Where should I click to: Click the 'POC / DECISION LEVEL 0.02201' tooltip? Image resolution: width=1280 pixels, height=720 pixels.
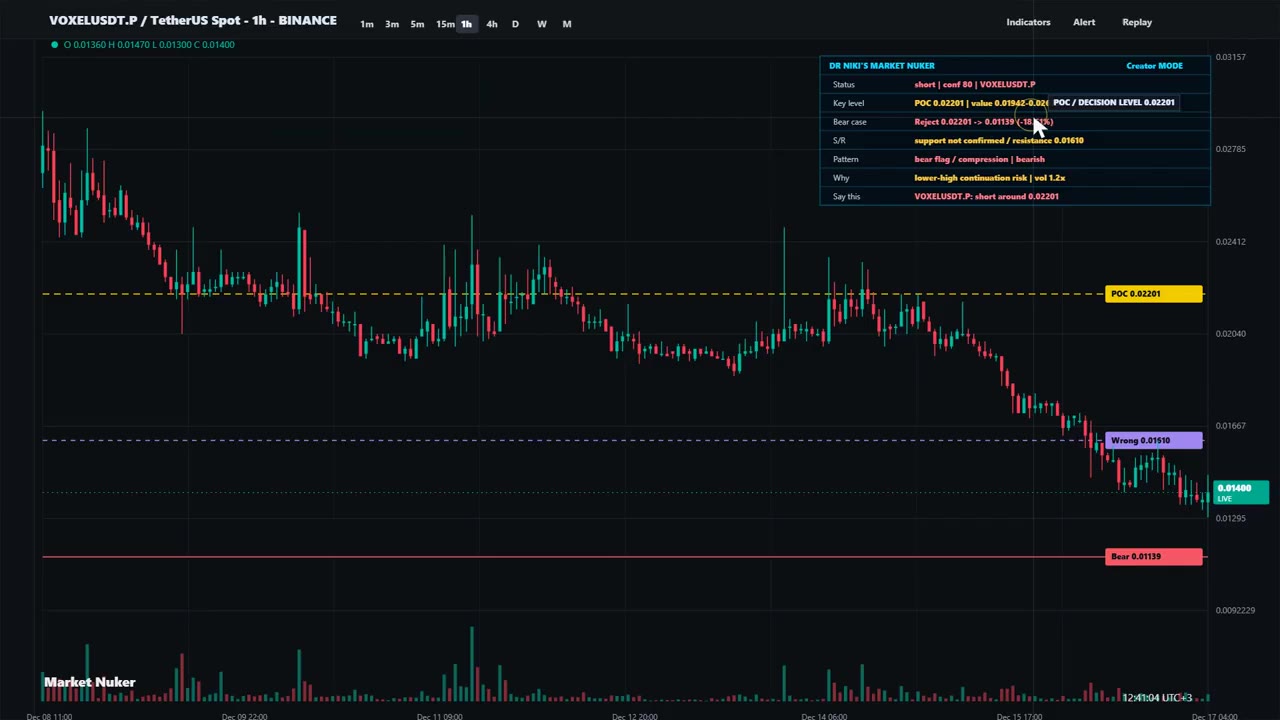(1113, 102)
